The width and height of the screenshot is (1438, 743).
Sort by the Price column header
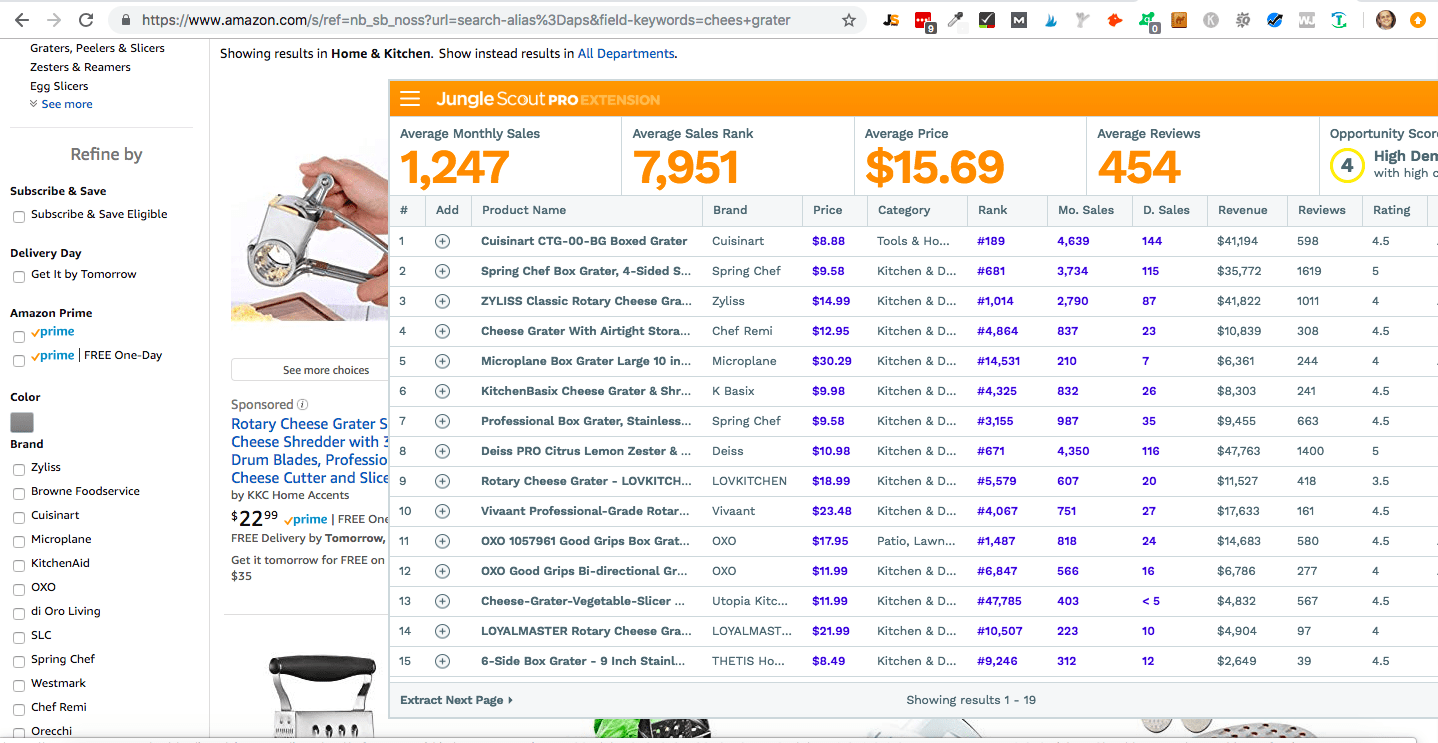tap(827, 210)
